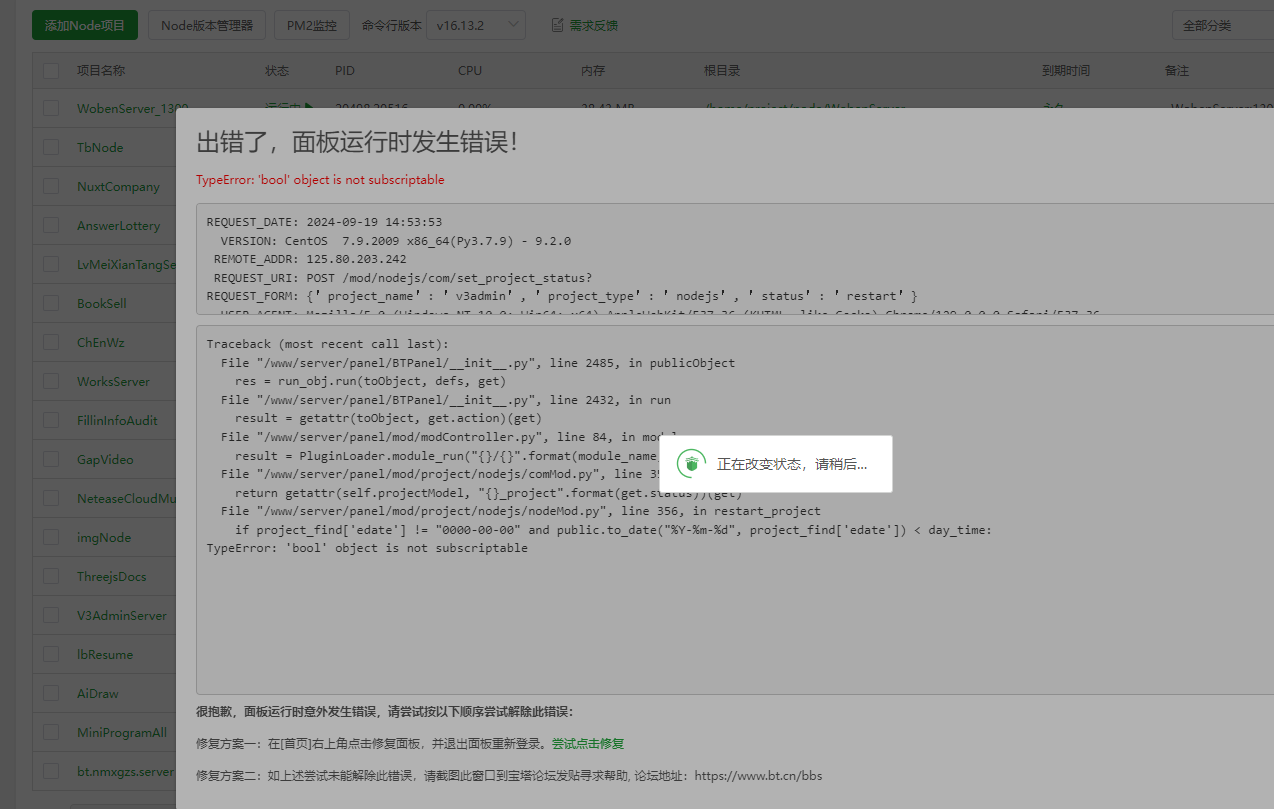The width and height of the screenshot is (1274, 809).
Task: Check the WorksServer row checkbox
Action: click(51, 381)
